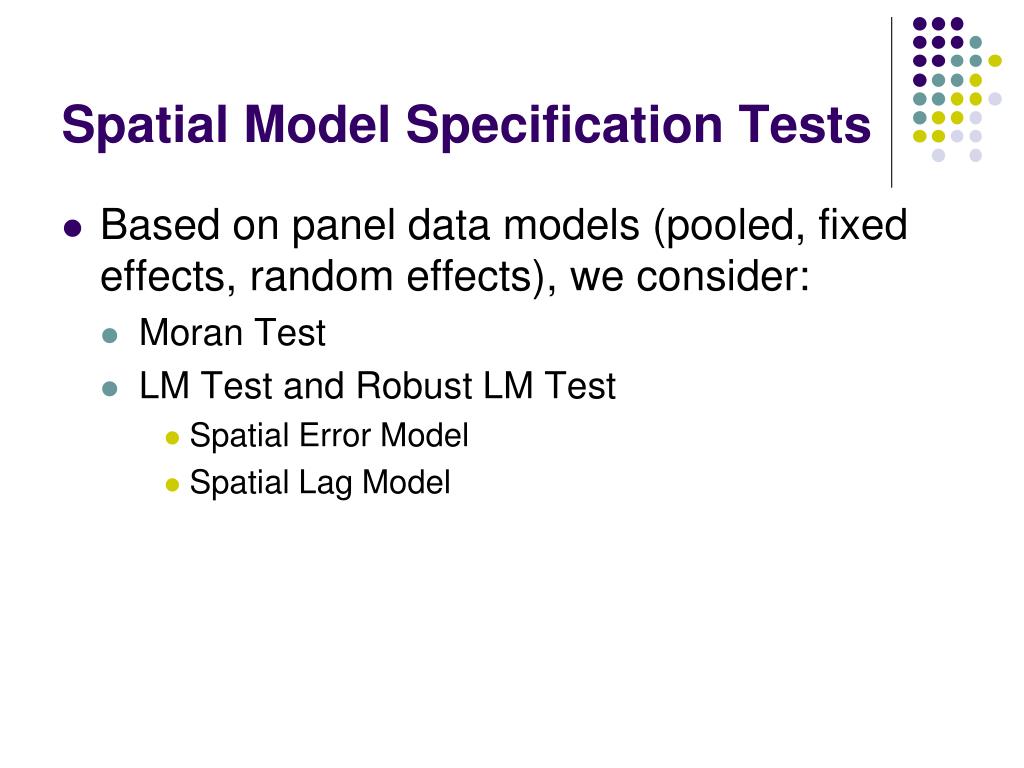
Task: Click the word "Robust" in the second sub-bullet
Action: tap(415, 386)
